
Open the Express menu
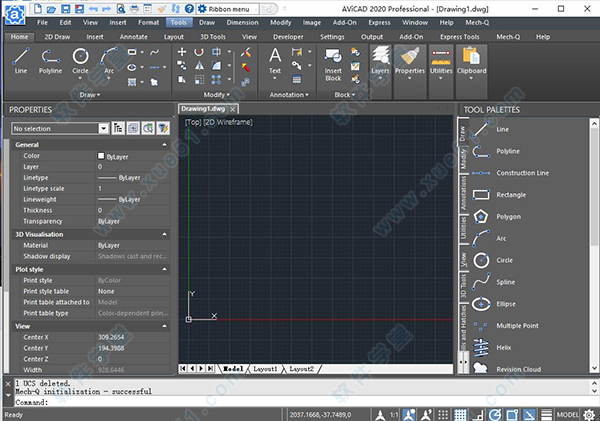[379, 23]
